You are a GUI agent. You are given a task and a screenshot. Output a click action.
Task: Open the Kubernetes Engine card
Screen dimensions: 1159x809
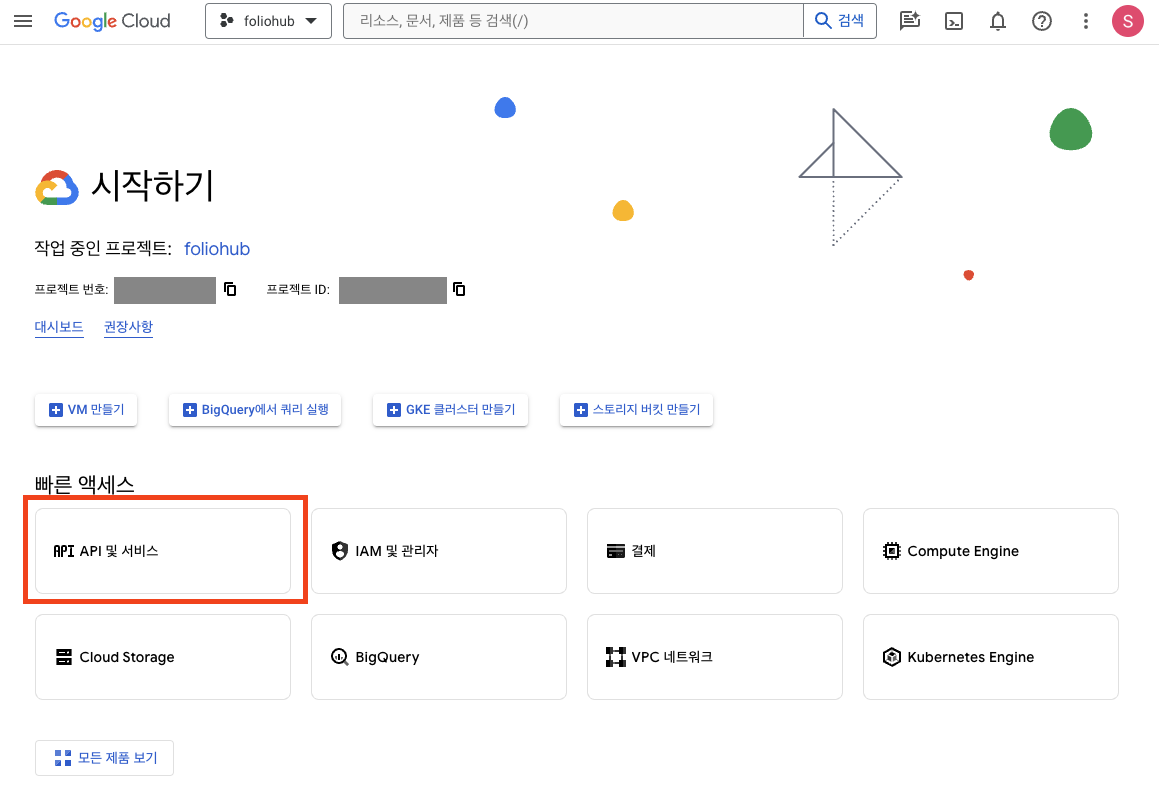[x=990, y=657]
